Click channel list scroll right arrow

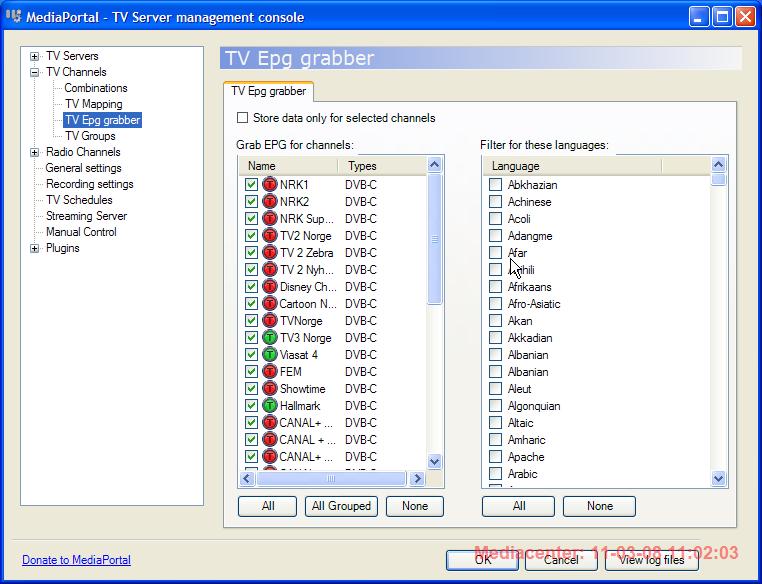click(416, 479)
